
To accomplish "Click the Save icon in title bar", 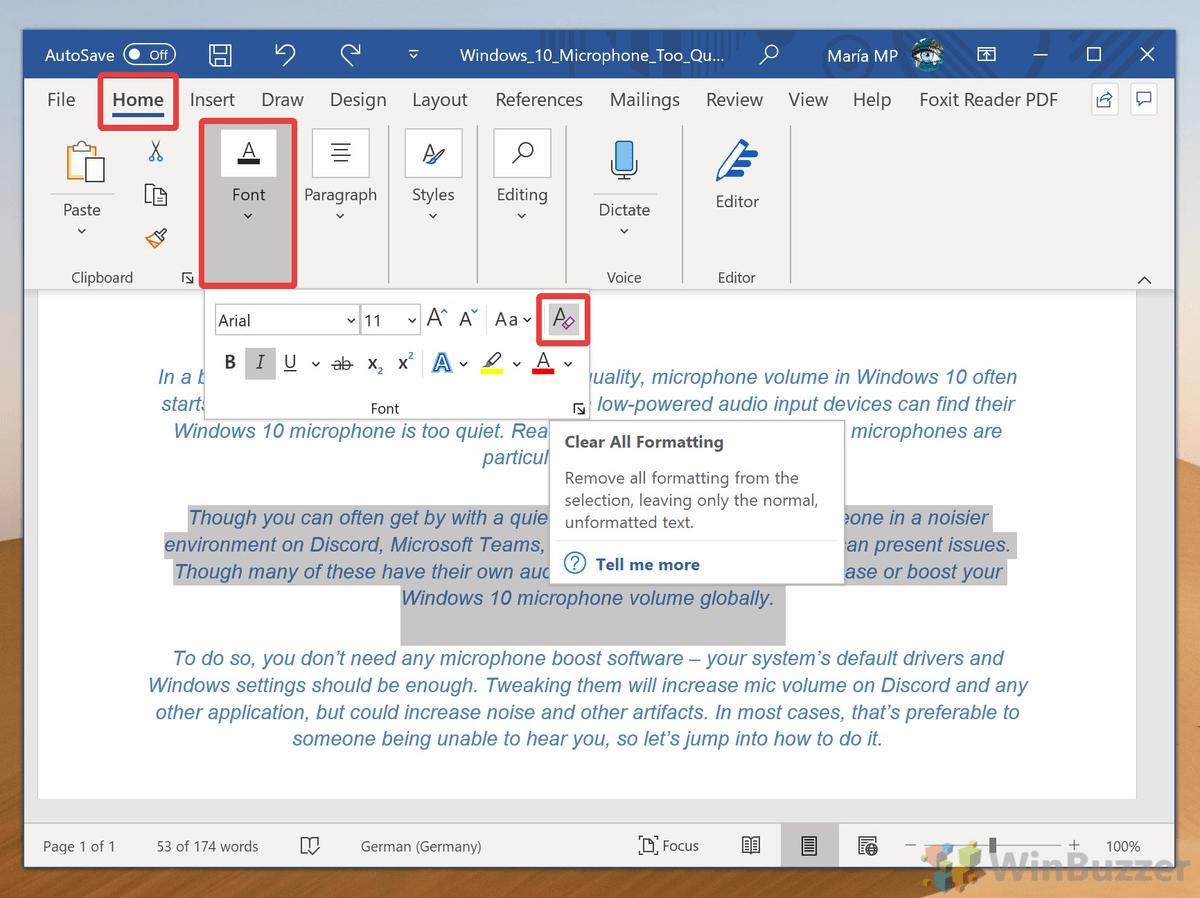I will pyautogui.click(x=220, y=55).
